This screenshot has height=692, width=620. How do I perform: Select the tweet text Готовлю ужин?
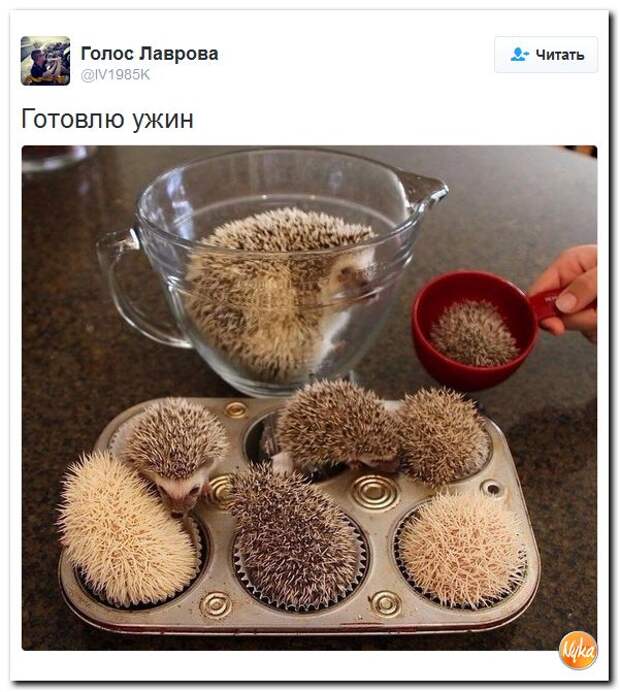pyautogui.click(x=107, y=119)
